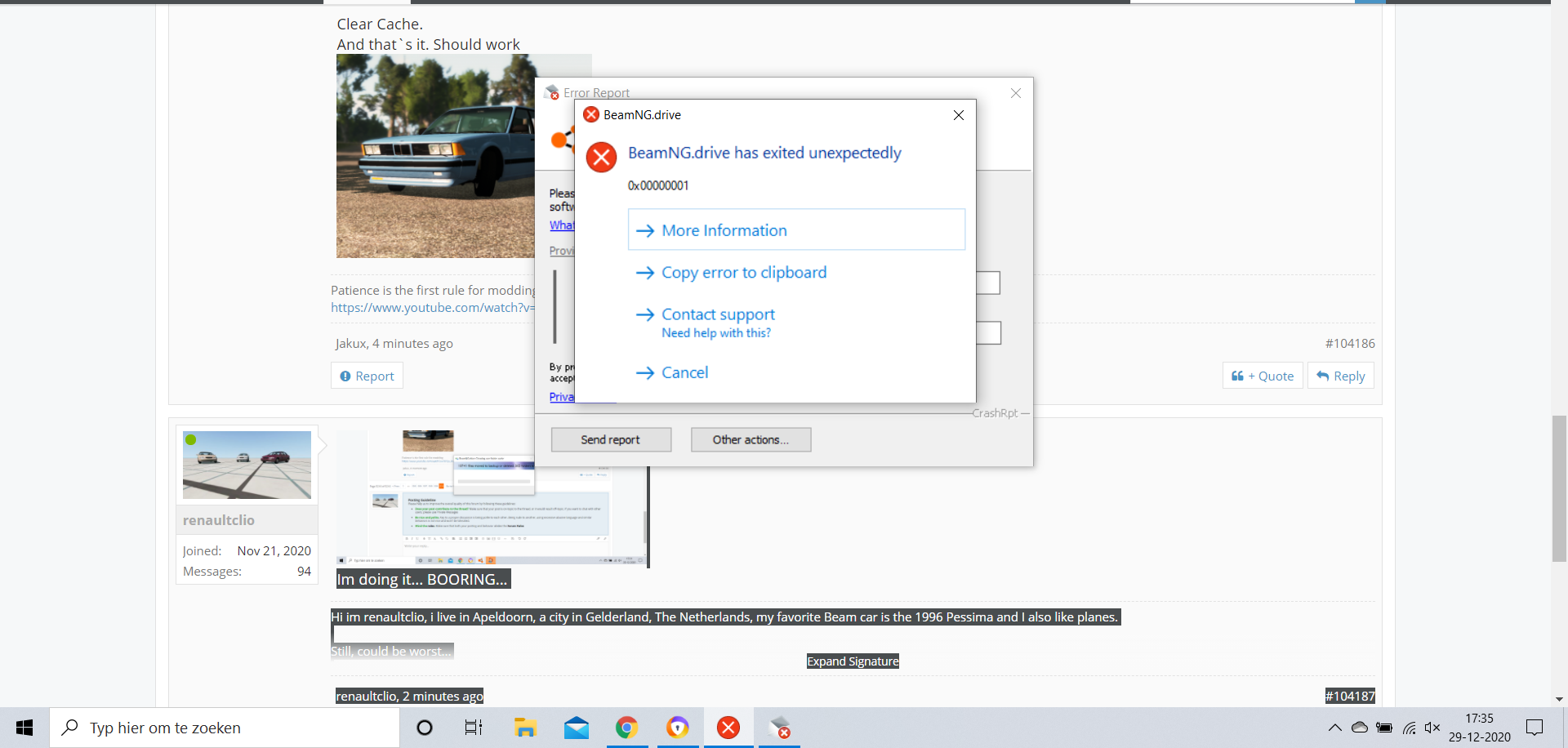
Task: Close the BeamNG.drive error dialog
Action: coord(959,115)
